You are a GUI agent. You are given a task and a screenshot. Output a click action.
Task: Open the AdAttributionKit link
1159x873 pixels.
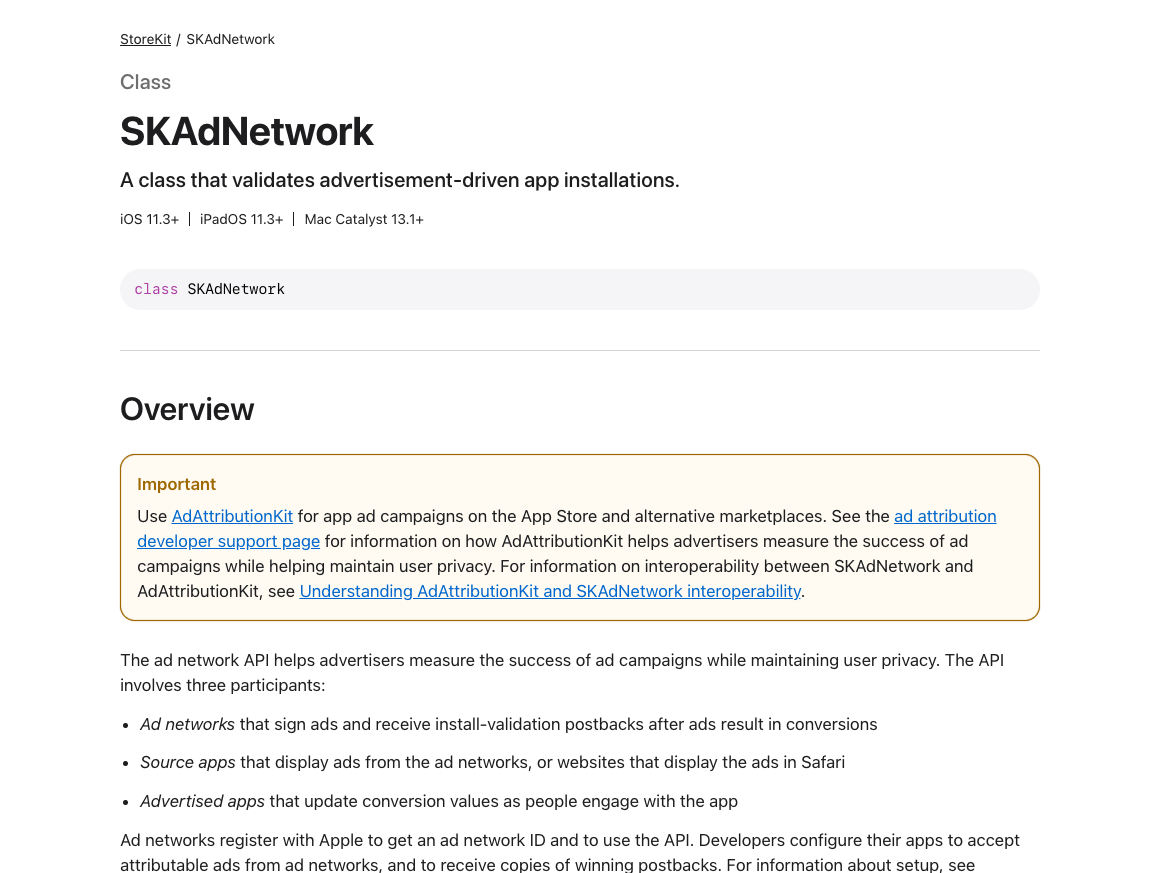(232, 516)
